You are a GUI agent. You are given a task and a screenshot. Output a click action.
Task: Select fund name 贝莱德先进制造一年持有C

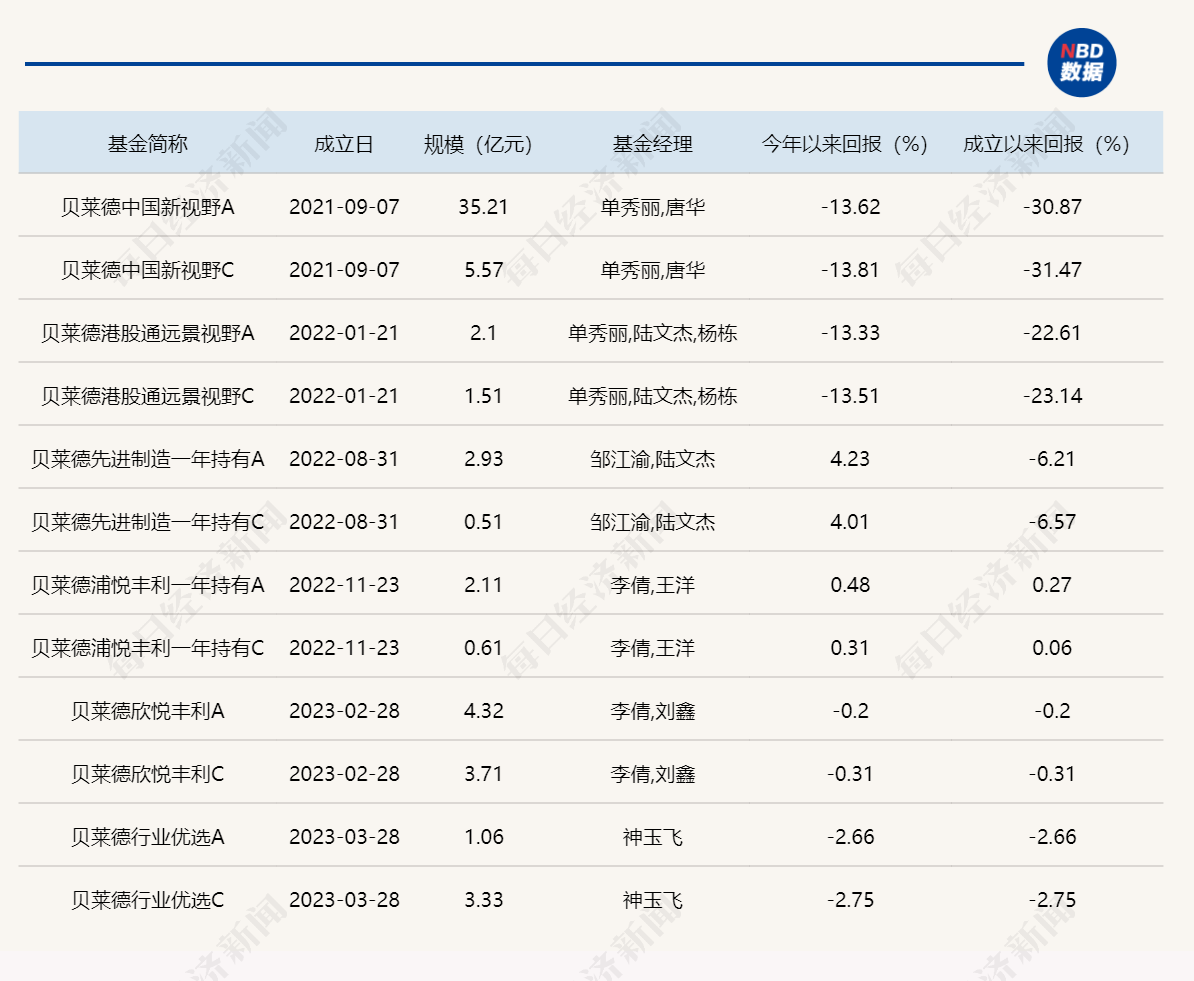point(148,522)
